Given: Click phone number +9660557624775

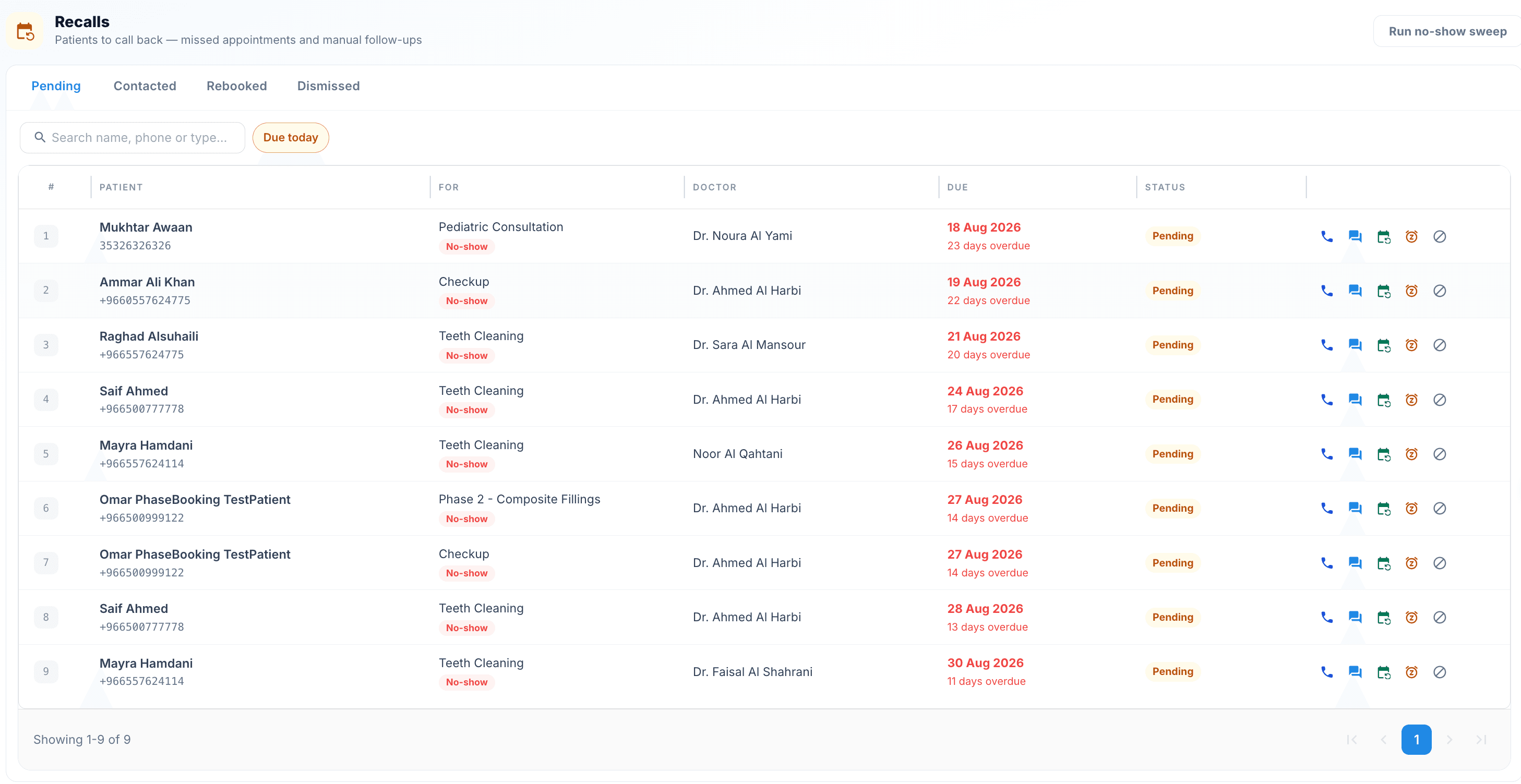Looking at the screenshot, I should (x=145, y=300).
